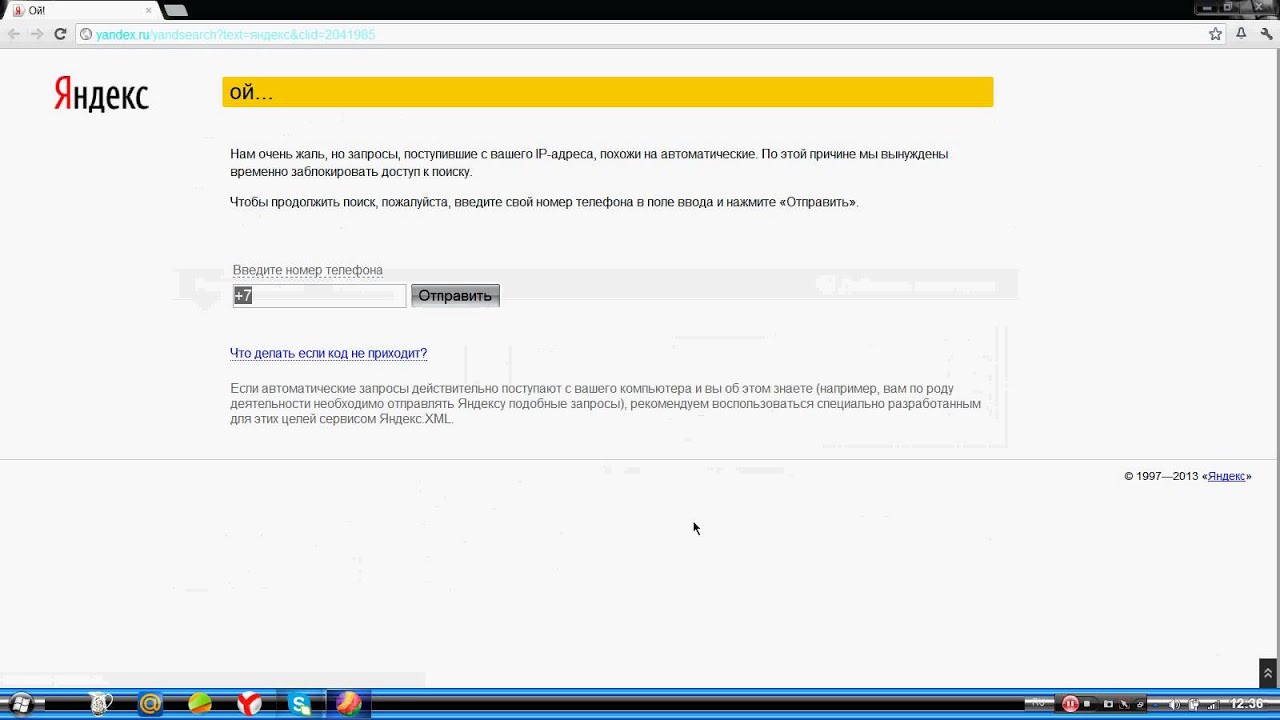The image size is (1280, 720).
Task: Click the paragraph starting 'Нам очень жаль'
Action: pos(589,163)
